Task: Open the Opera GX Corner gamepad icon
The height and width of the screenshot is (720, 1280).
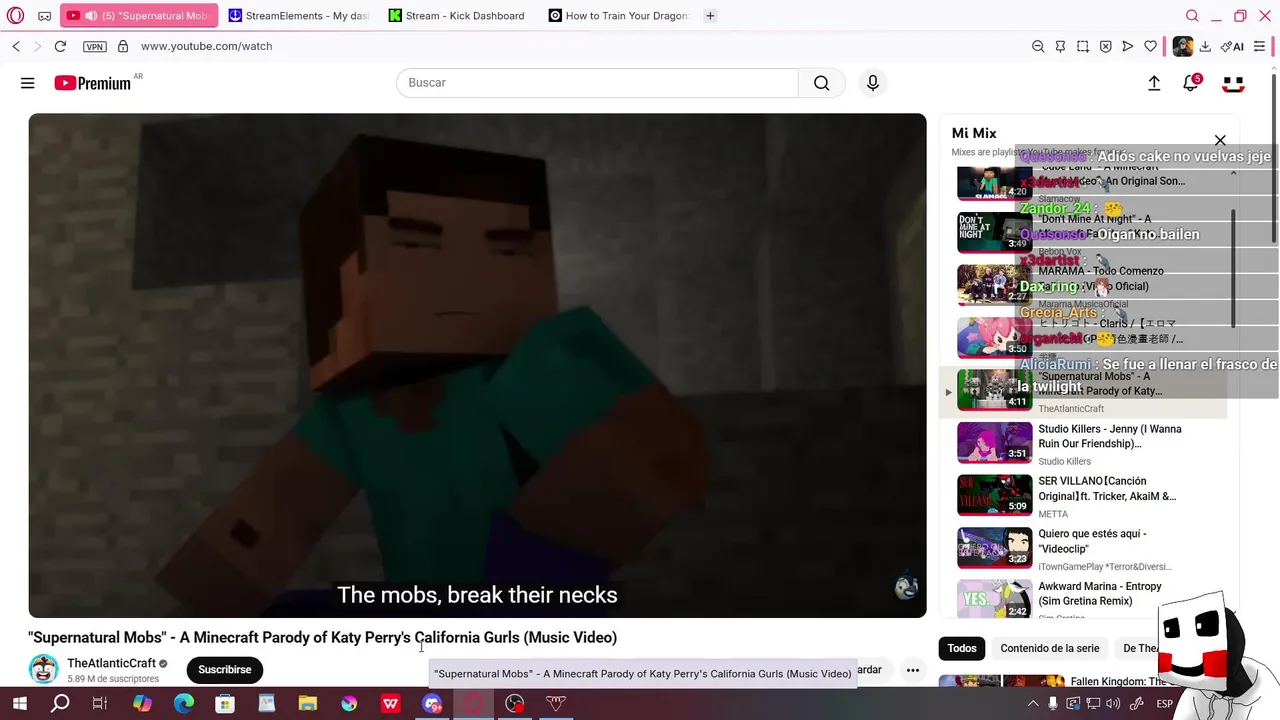Action: point(44,16)
